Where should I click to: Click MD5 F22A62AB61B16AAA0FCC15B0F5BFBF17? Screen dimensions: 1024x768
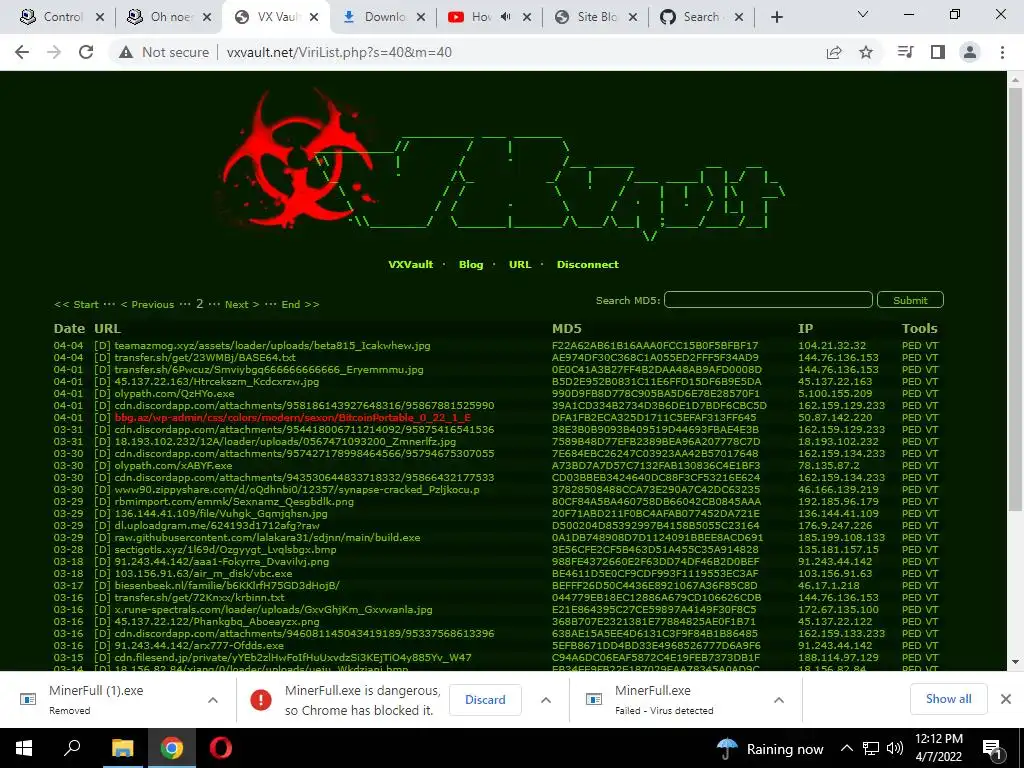(x=655, y=345)
